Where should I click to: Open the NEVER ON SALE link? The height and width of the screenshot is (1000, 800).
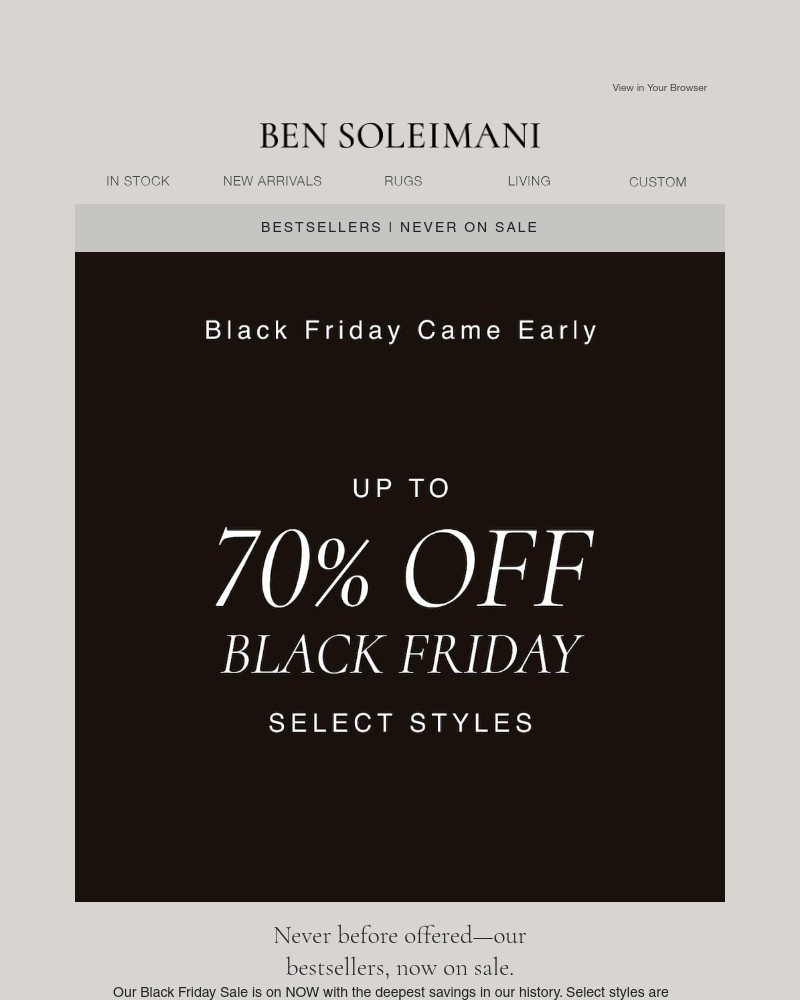(469, 227)
